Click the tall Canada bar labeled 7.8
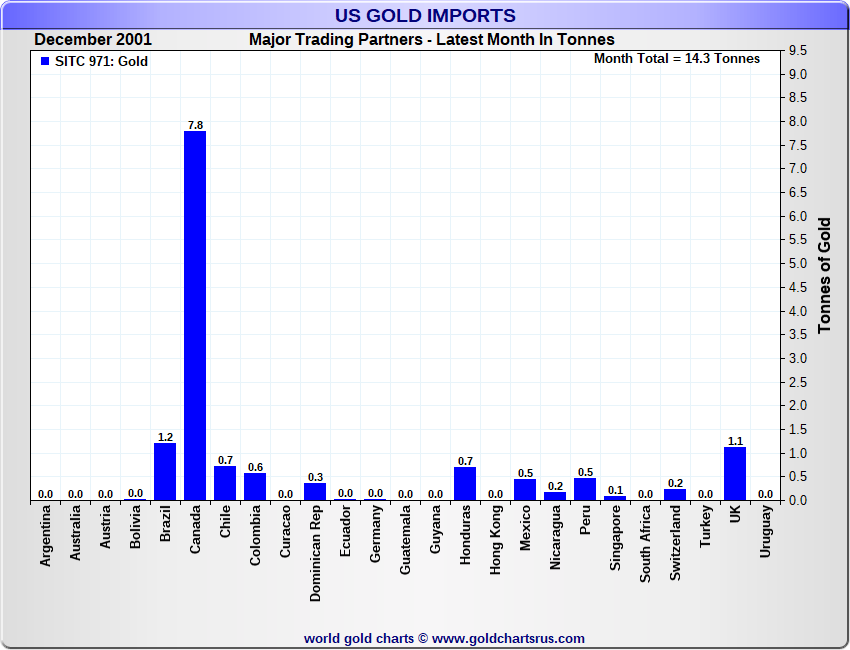 [195, 315]
